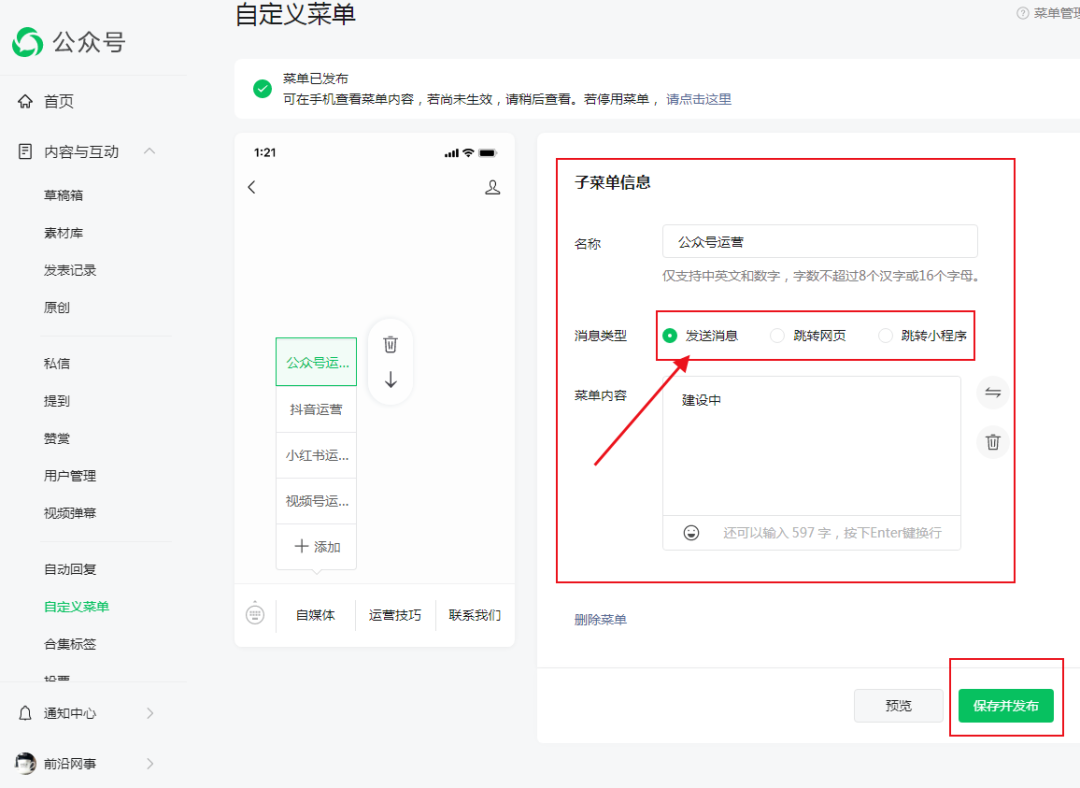Click the 公众号 logo icon
Image resolution: width=1080 pixels, height=788 pixels.
pyautogui.click(x=25, y=43)
